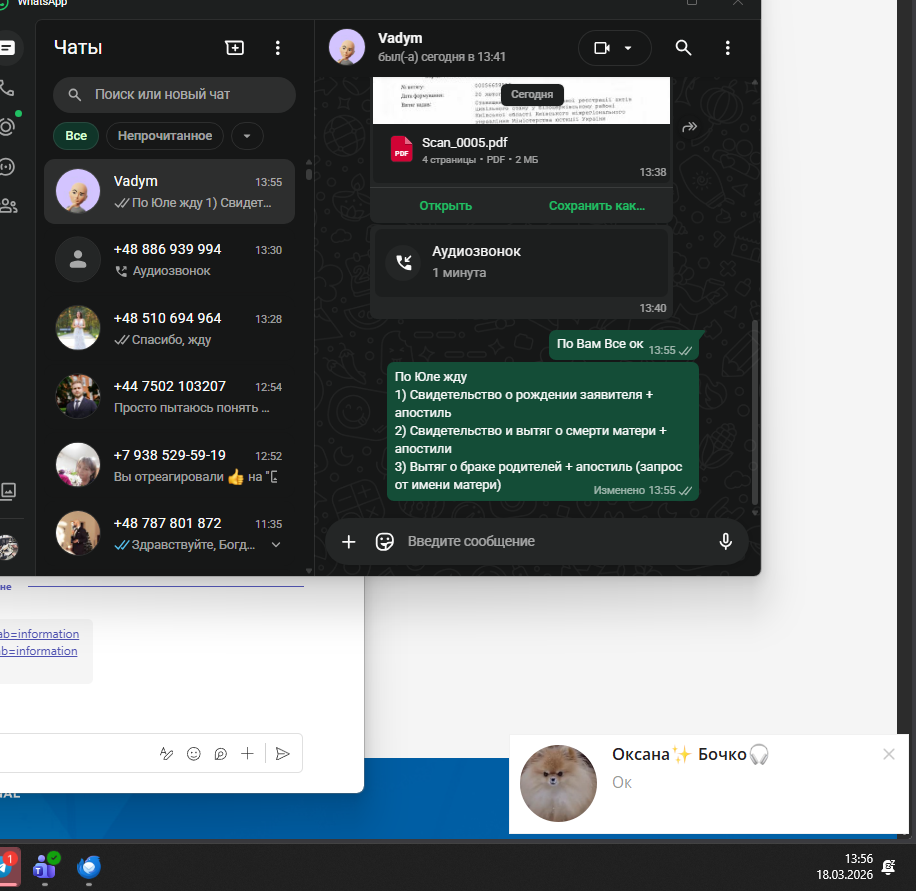Screen dimensions: 916x891
Task: Click the По Вам Все ок message
Action: [x=623, y=345]
